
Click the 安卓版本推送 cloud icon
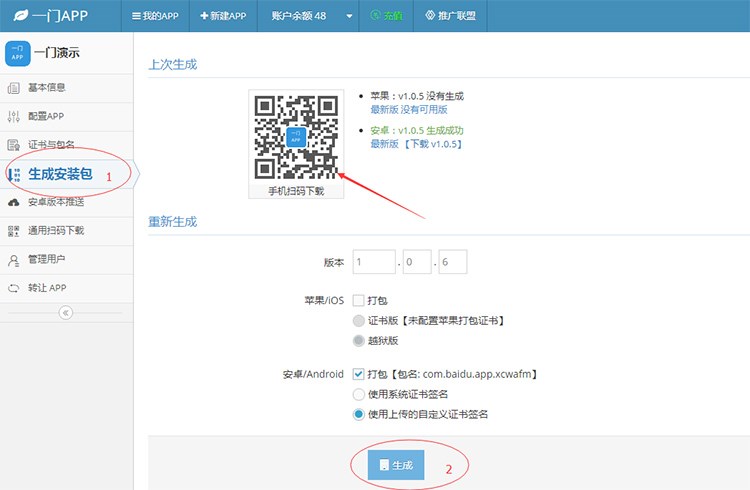click(x=14, y=202)
